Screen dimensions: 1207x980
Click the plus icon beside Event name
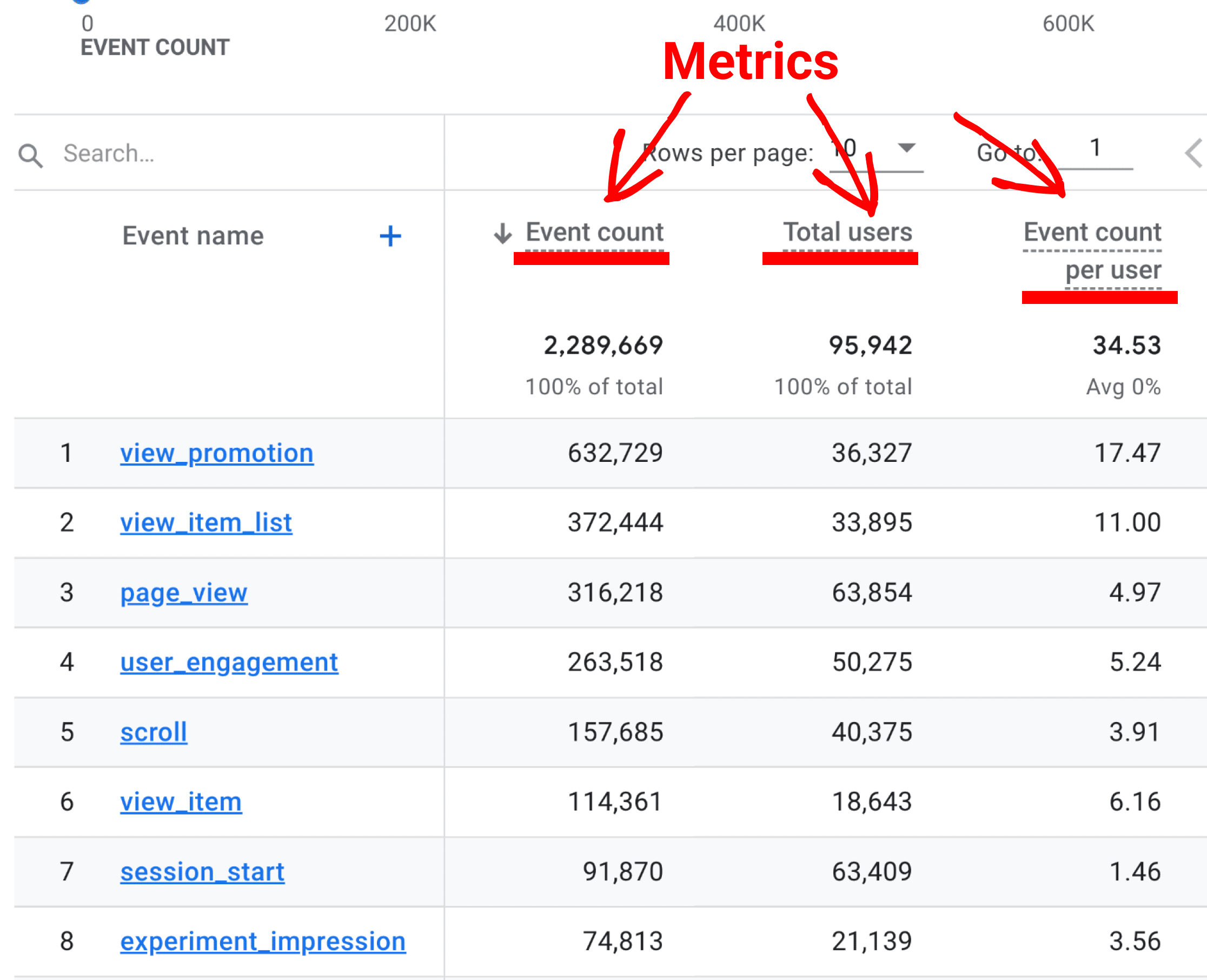pos(390,236)
